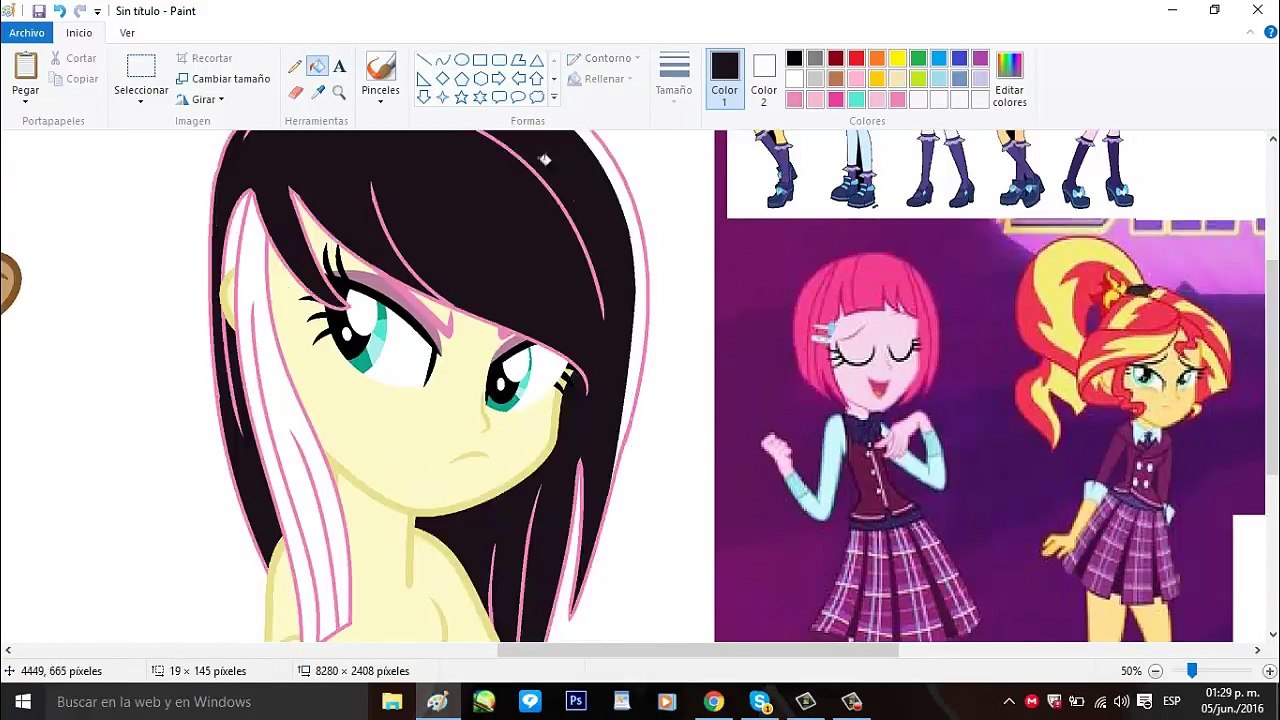
Task: Click the zoom out minus button
Action: [1155, 671]
